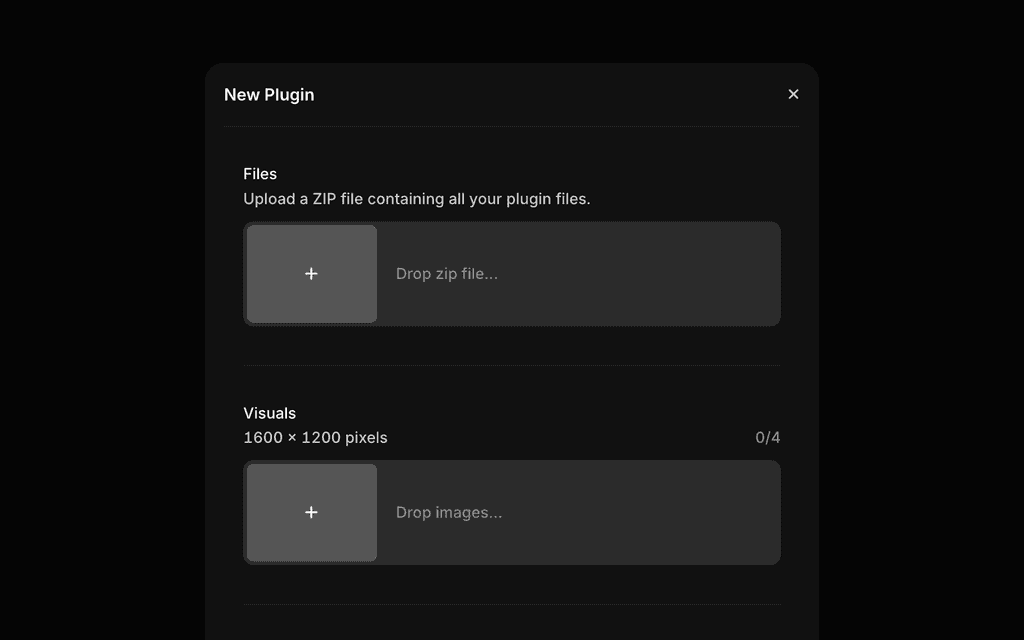This screenshot has height=640, width=1024.
Task: Click the gray plus placeholder in the Files section
Action: click(x=311, y=272)
